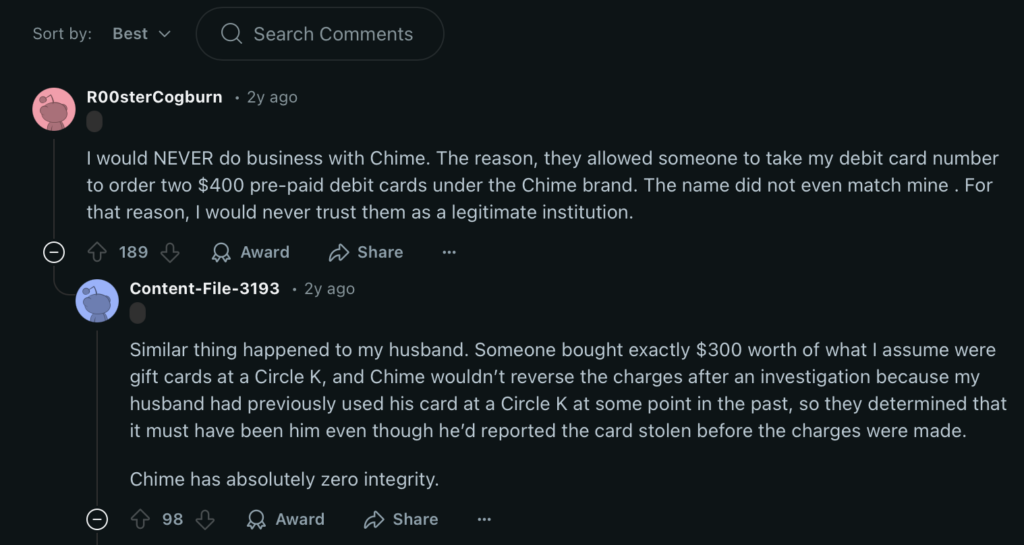Give an Award to R00sterCogburn's comment
1024x545 pixels.
coord(251,252)
